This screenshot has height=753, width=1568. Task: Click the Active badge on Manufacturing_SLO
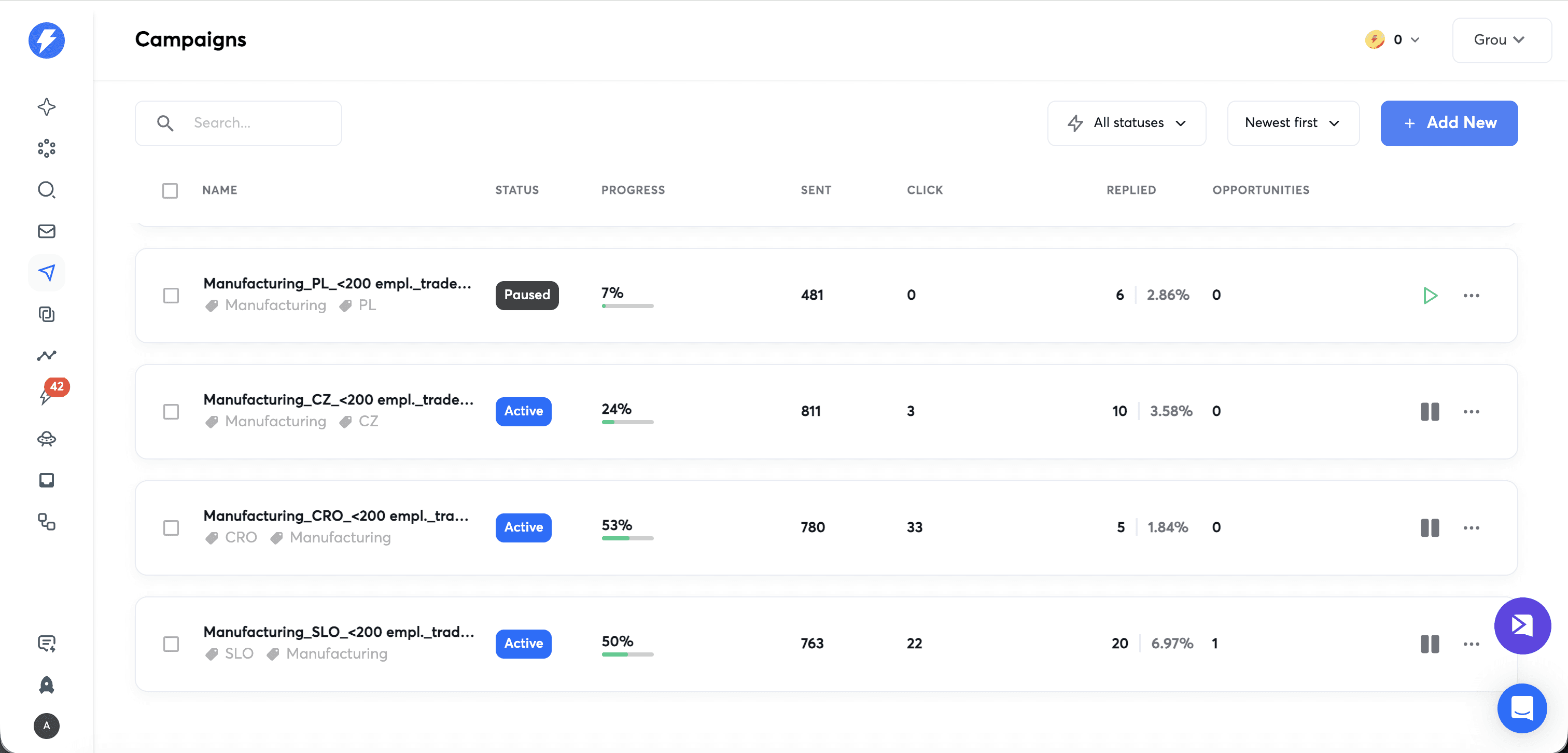[x=523, y=644]
